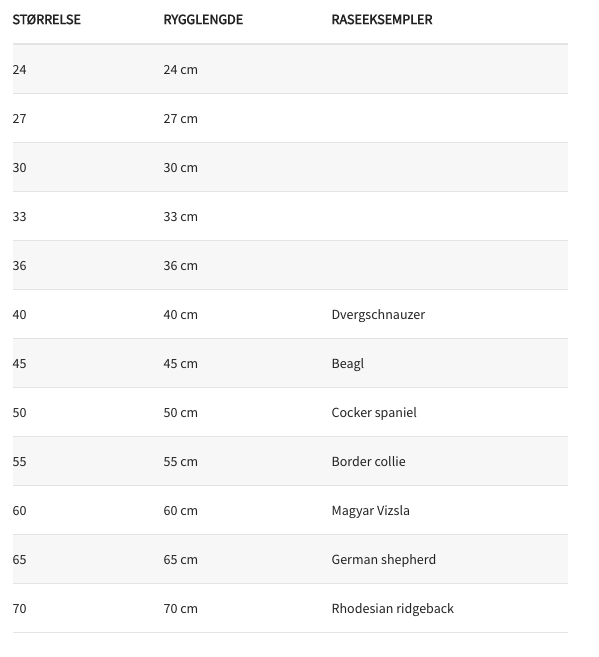Click the RYGGLENGDE column header
This screenshot has height=657, width=599.
coord(203,20)
